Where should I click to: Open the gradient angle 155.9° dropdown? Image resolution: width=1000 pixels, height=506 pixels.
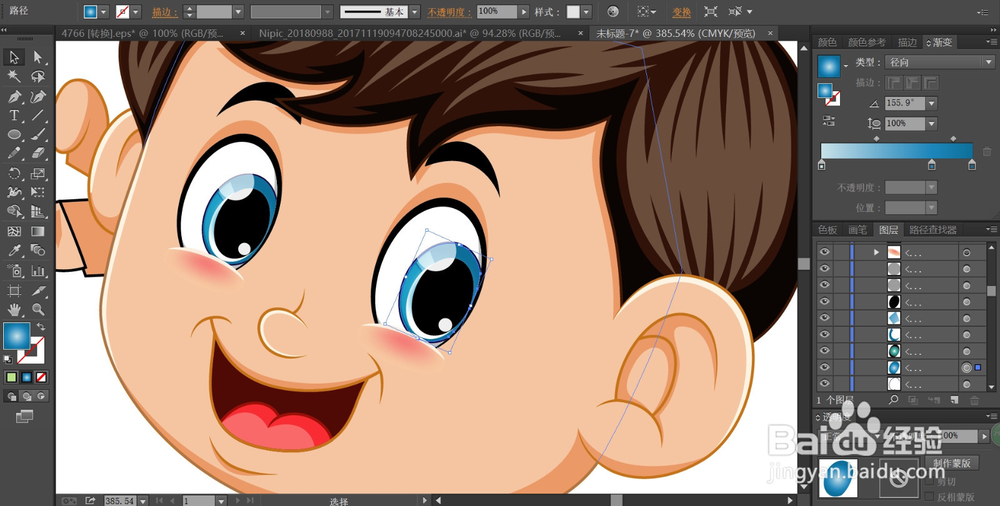pyautogui.click(x=932, y=103)
